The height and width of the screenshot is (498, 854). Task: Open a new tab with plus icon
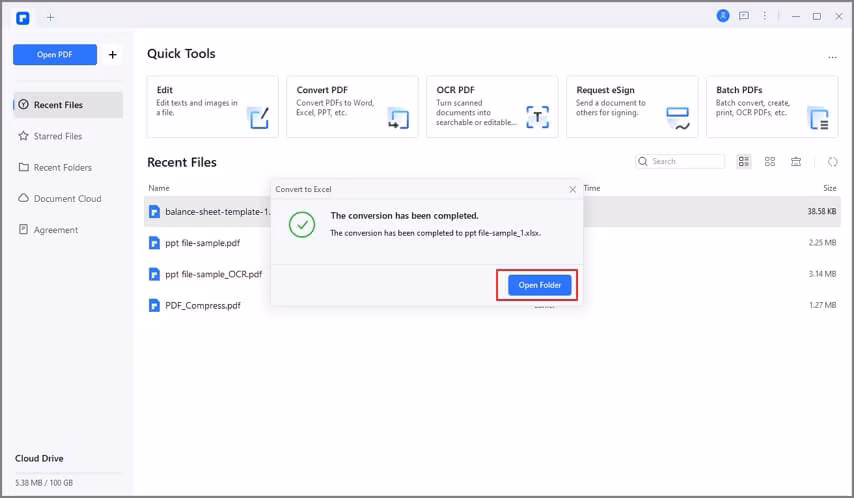point(50,17)
